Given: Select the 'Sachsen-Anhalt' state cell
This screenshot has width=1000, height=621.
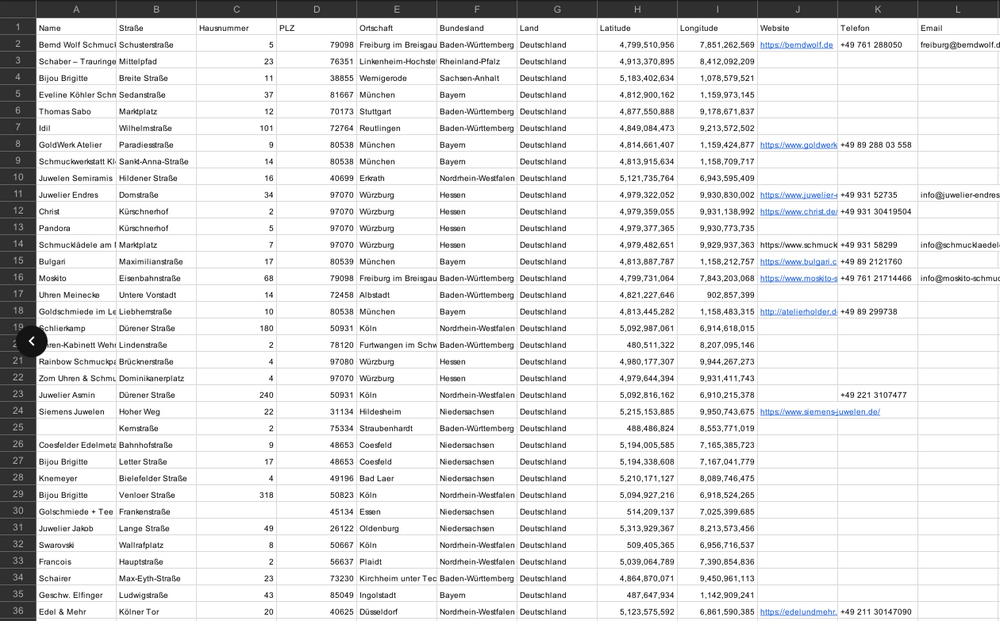Looking at the screenshot, I should pyautogui.click(x=477, y=78).
